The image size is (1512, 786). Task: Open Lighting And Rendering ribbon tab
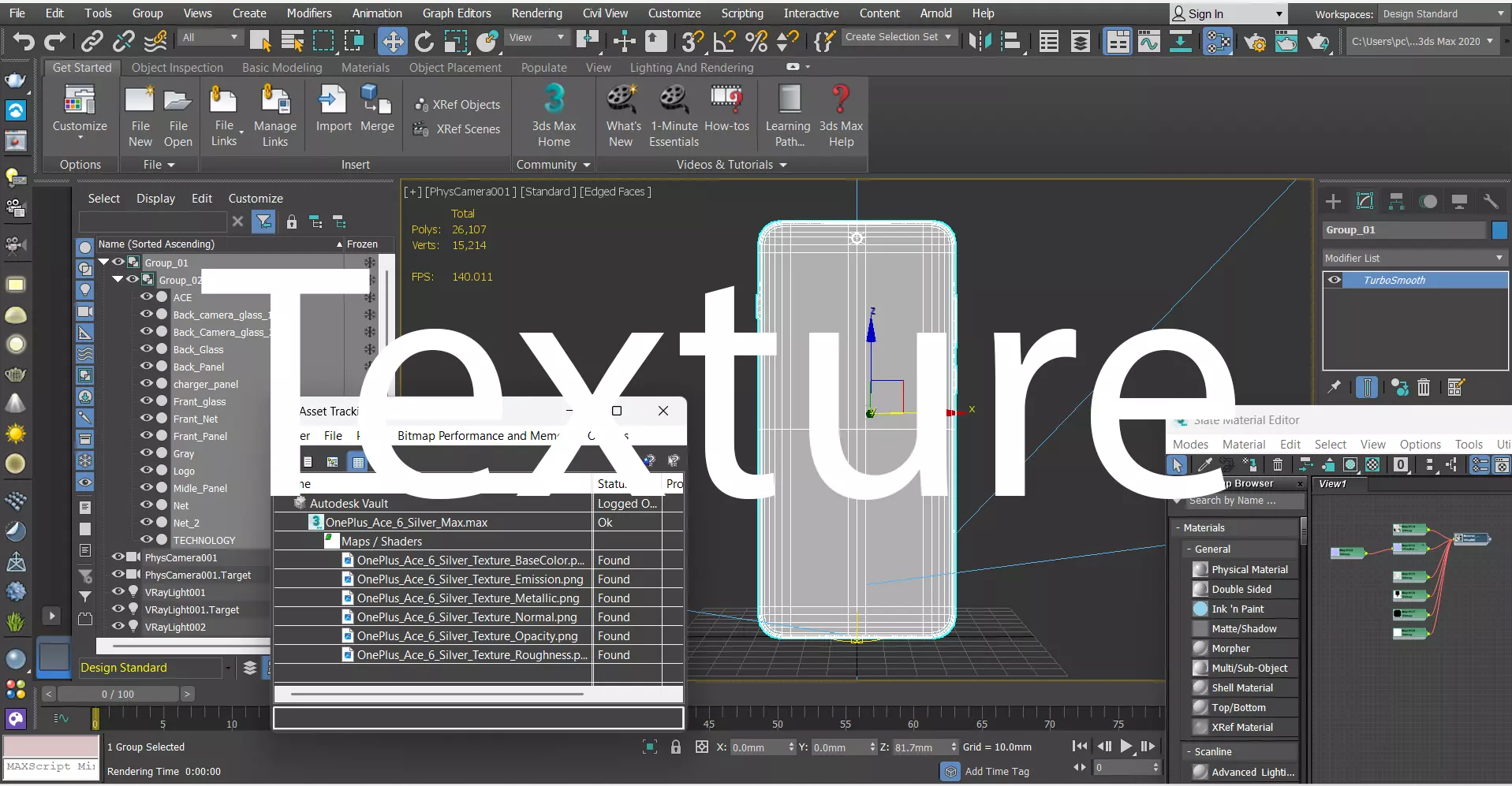(x=692, y=68)
